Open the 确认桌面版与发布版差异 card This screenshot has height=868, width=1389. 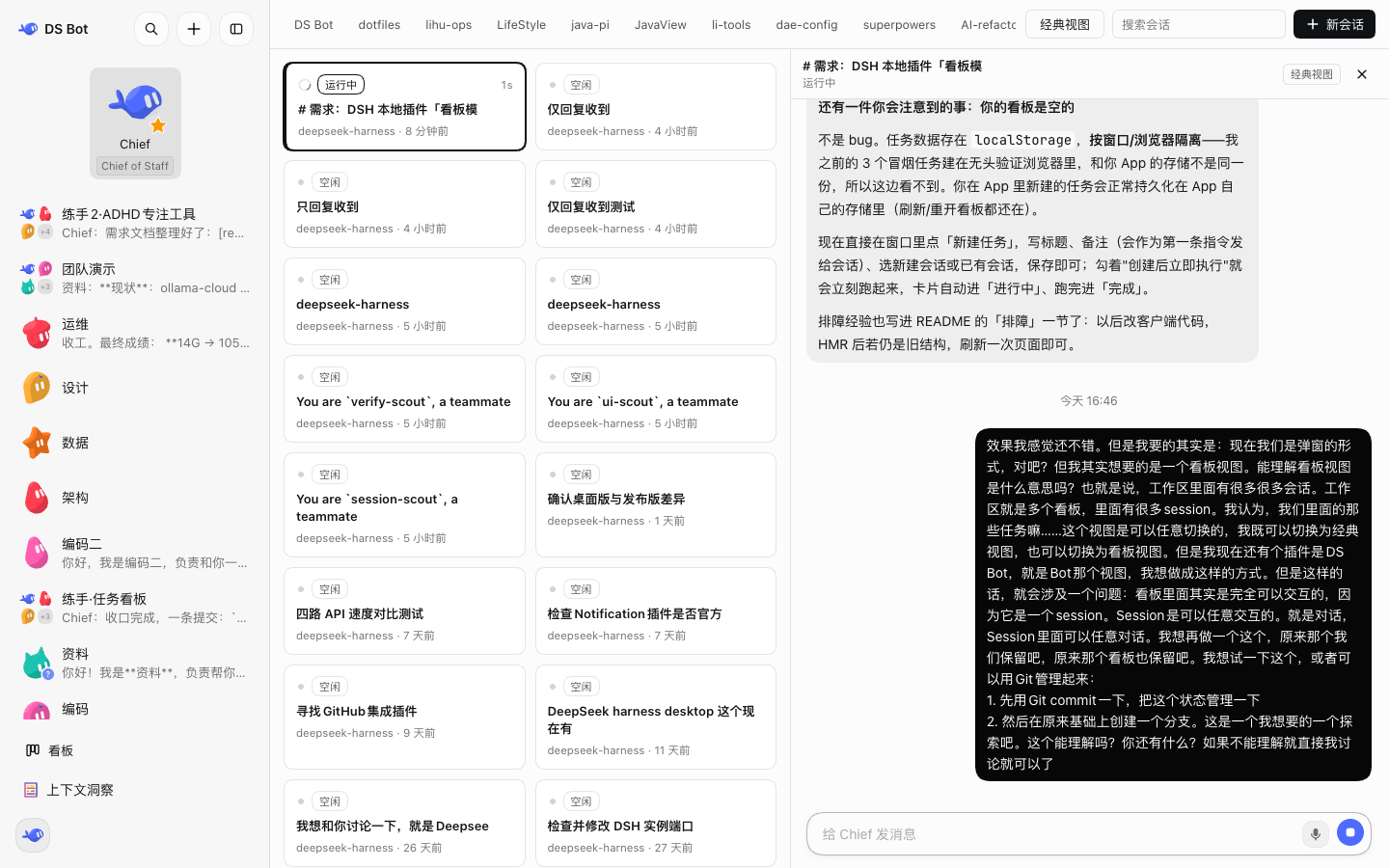pos(656,504)
